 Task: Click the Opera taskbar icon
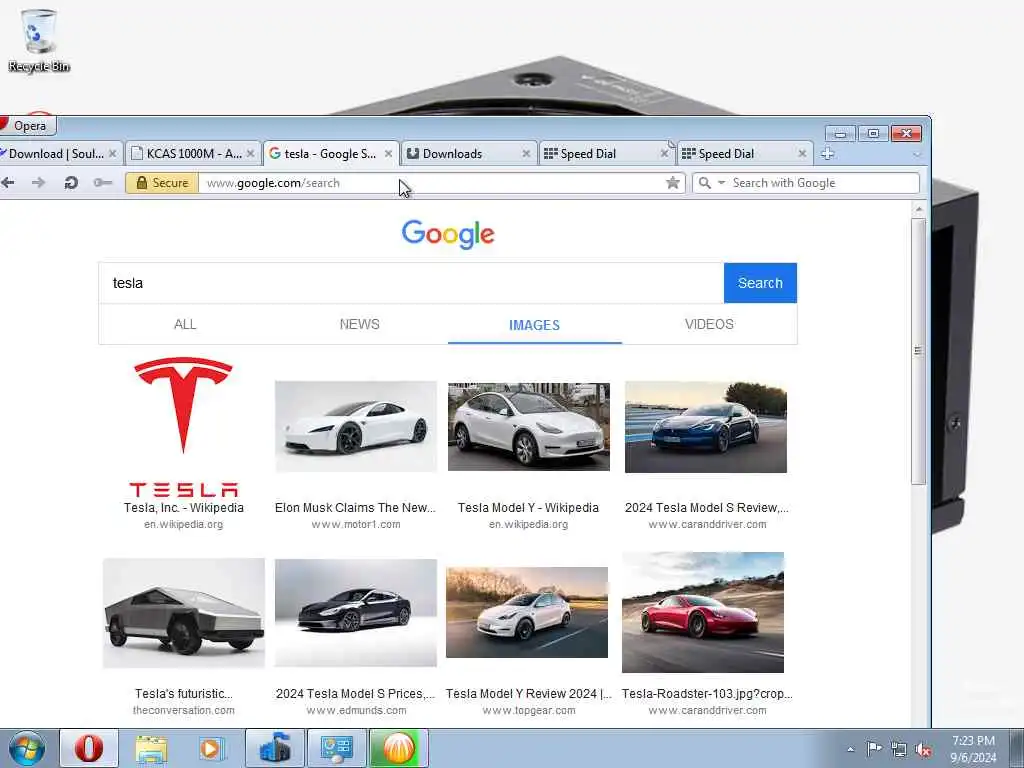tap(89, 748)
